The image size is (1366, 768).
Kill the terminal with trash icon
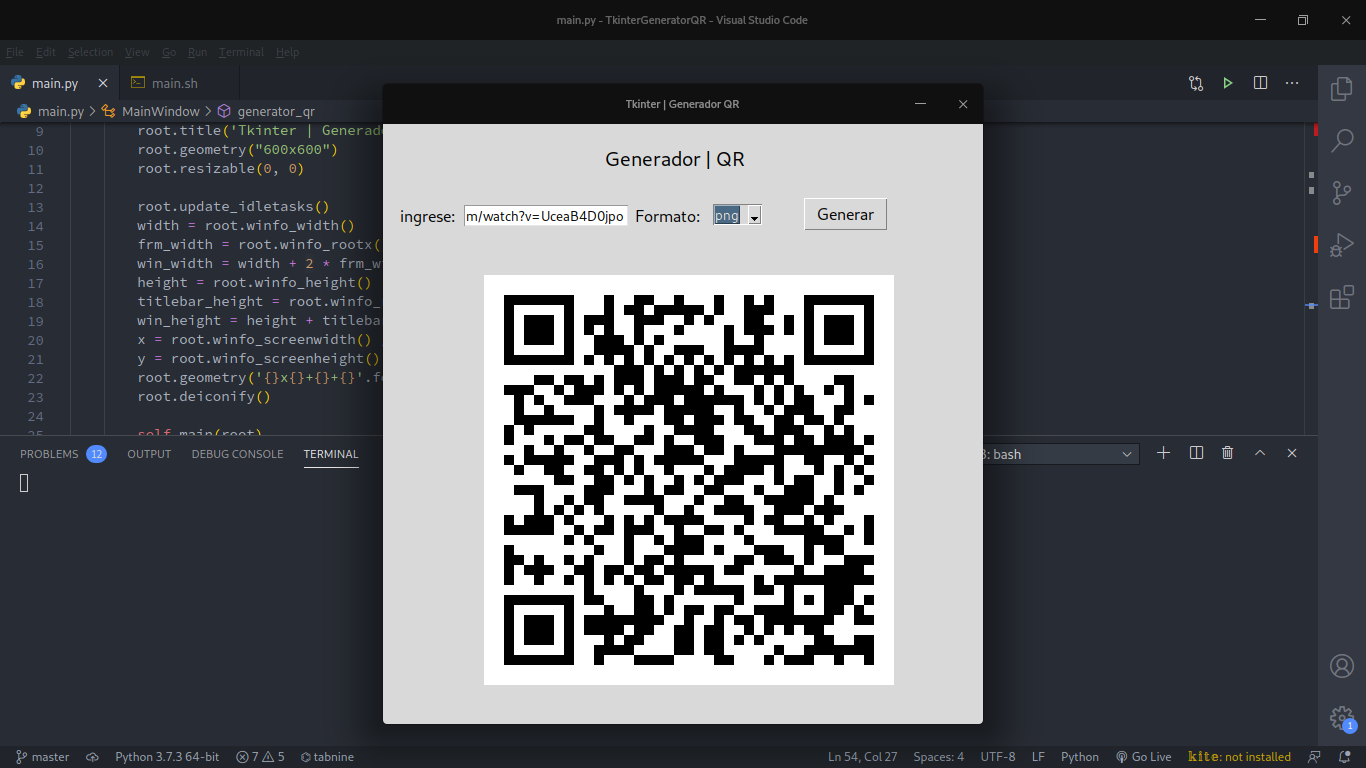pyautogui.click(x=1228, y=453)
